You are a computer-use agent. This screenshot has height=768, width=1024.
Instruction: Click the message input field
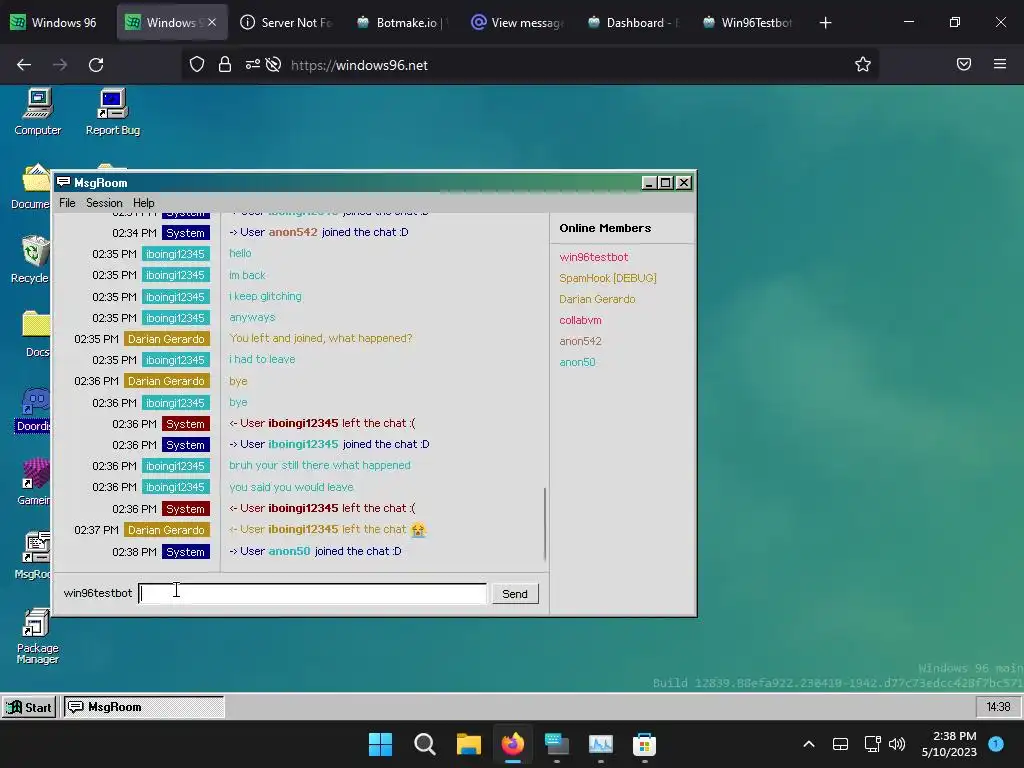(312, 594)
